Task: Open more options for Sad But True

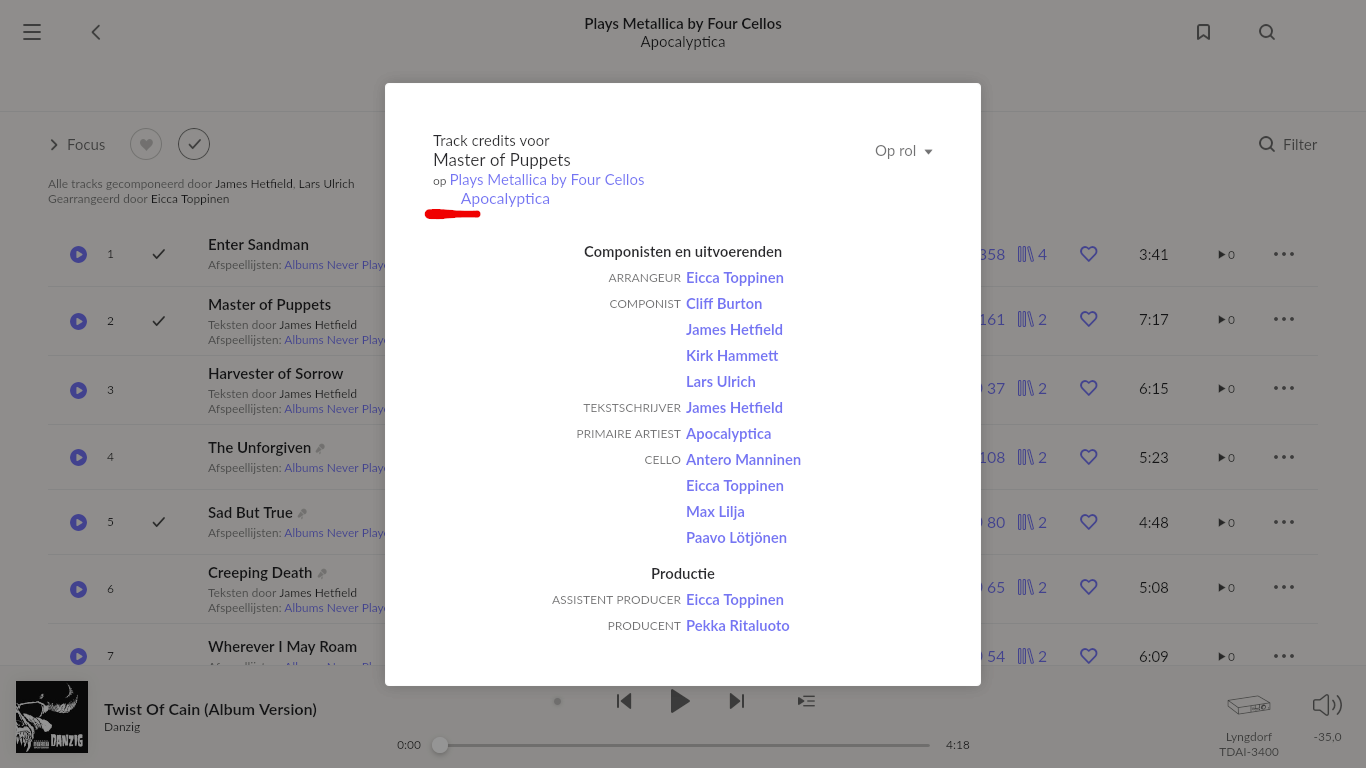Action: point(1284,522)
